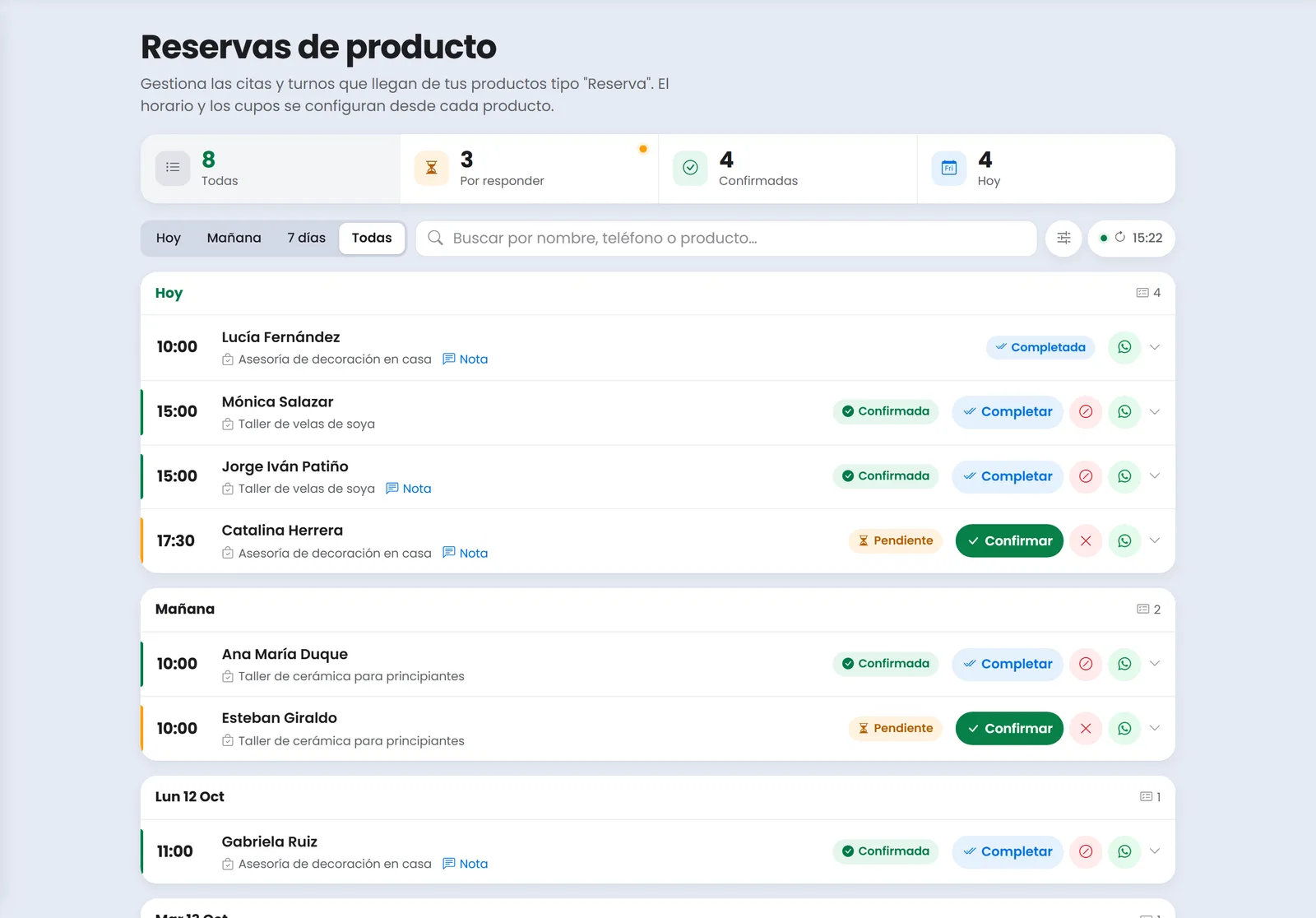Filter by the 3 Por responder card
Image resolution: width=1316 pixels, height=918 pixels.
pos(530,169)
